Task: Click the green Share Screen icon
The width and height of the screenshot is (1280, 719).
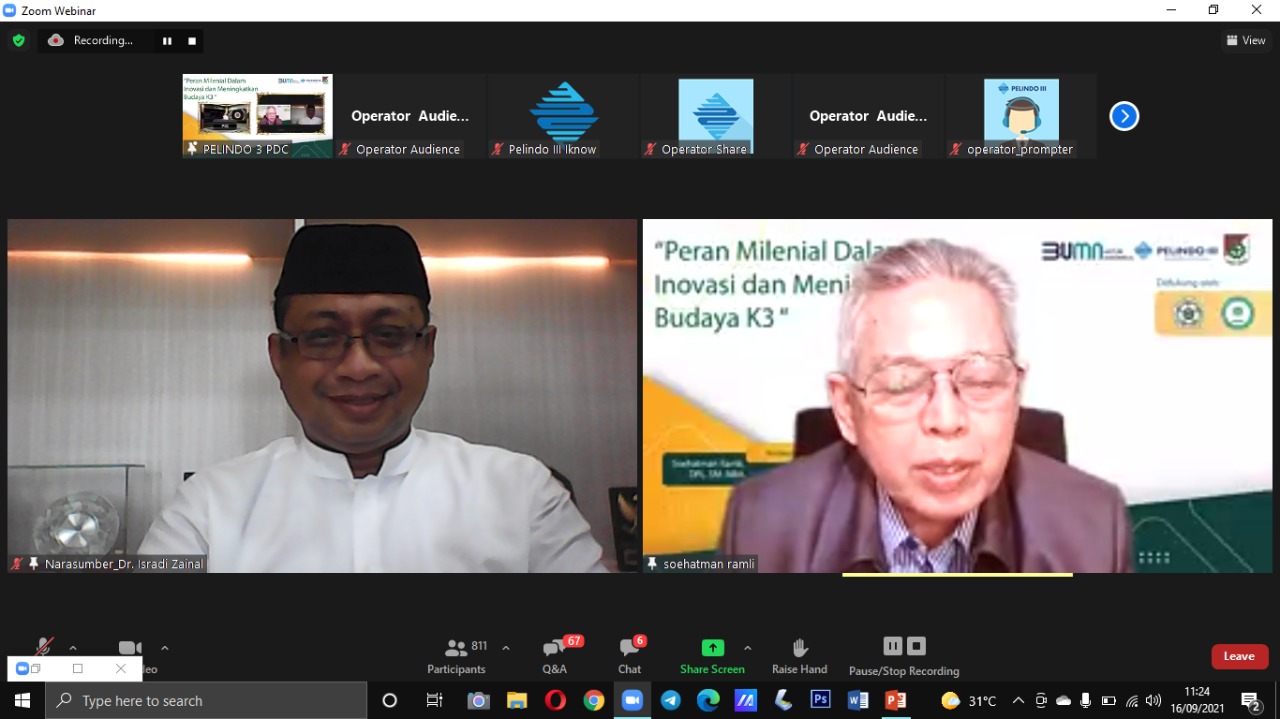Action: pos(712,648)
